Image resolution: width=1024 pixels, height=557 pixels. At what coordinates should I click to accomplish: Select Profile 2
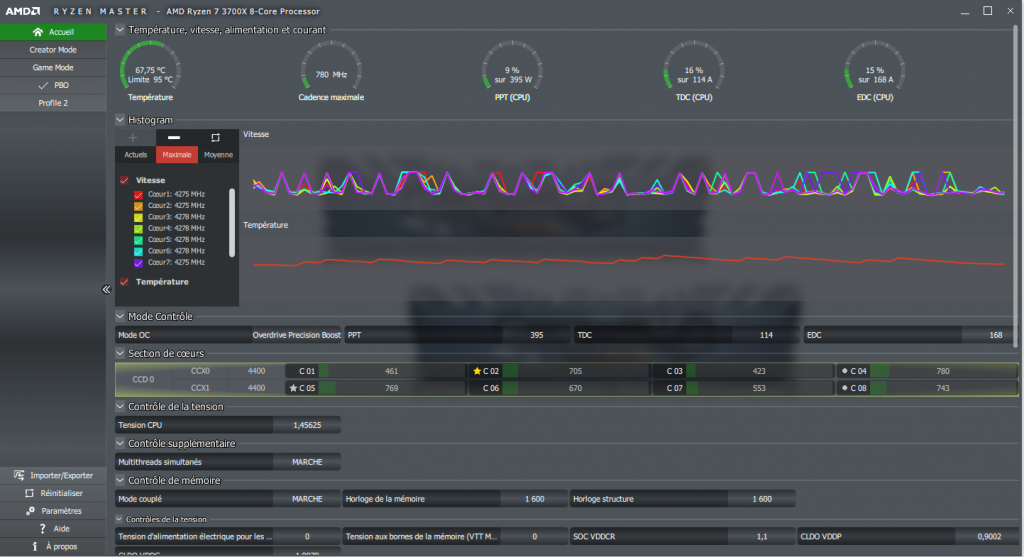pos(53,103)
